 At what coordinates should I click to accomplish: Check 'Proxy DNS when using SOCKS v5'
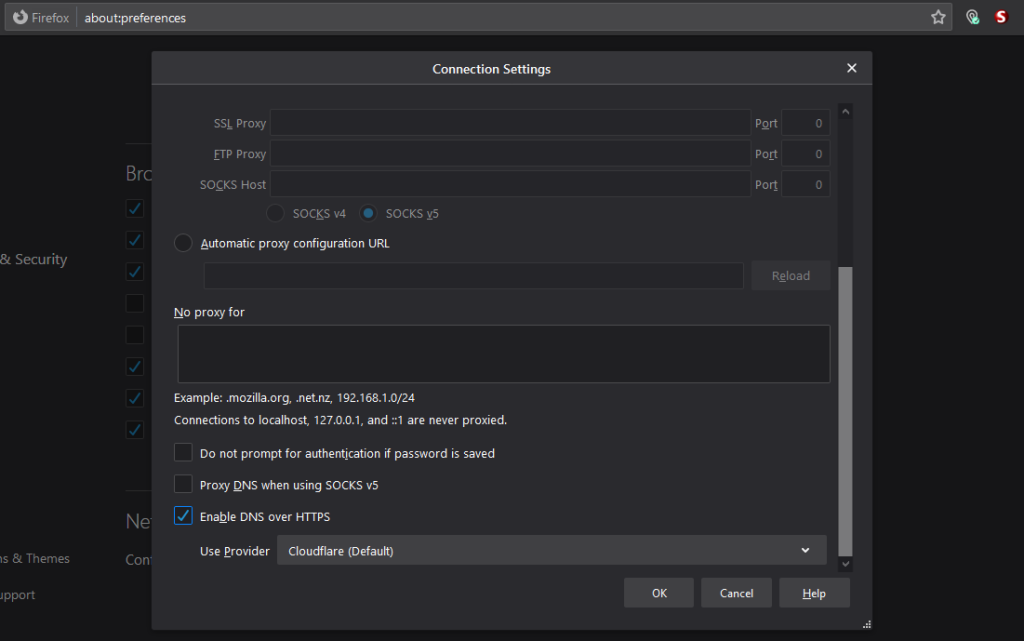(x=183, y=485)
